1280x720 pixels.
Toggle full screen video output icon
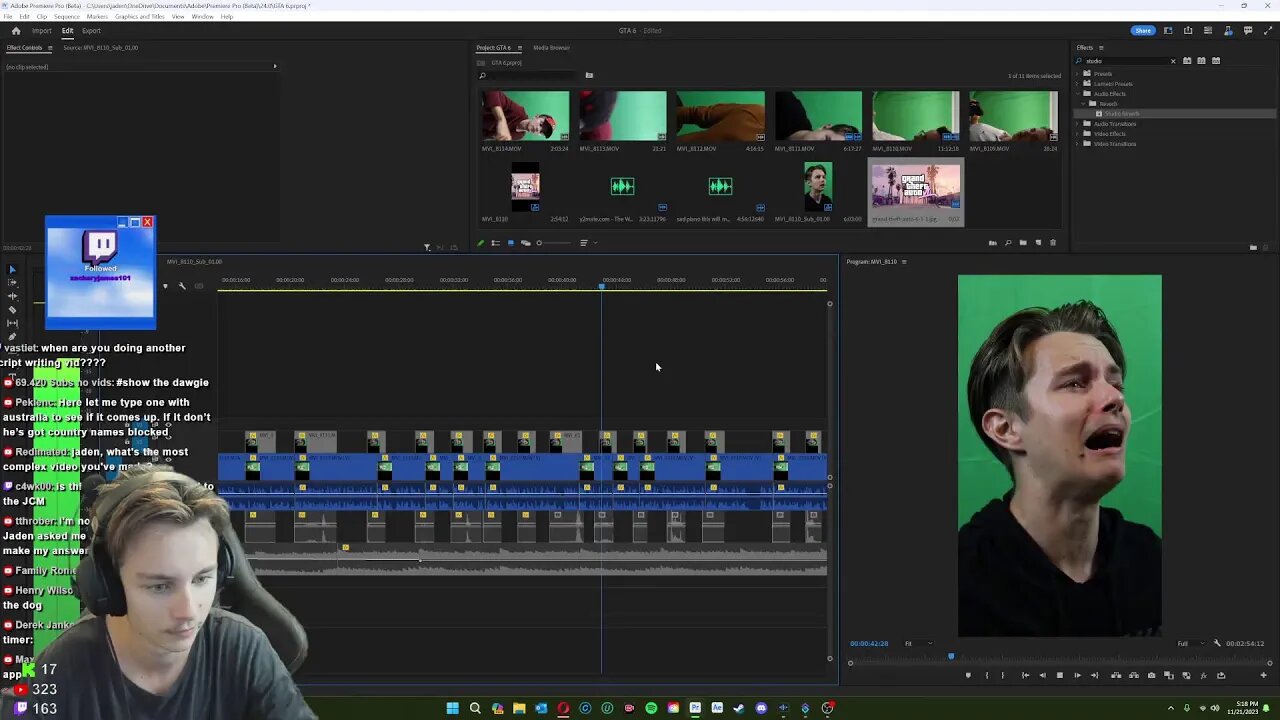tap(1267, 31)
